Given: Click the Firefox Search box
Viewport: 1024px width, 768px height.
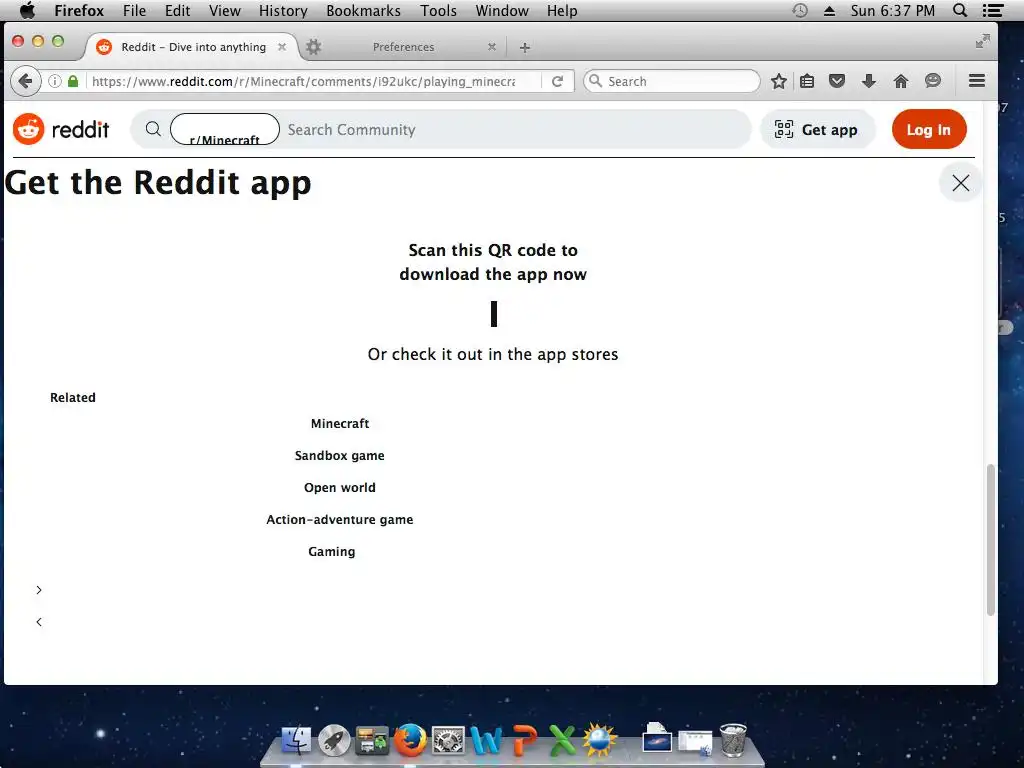Looking at the screenshot, I should point(672,81).
